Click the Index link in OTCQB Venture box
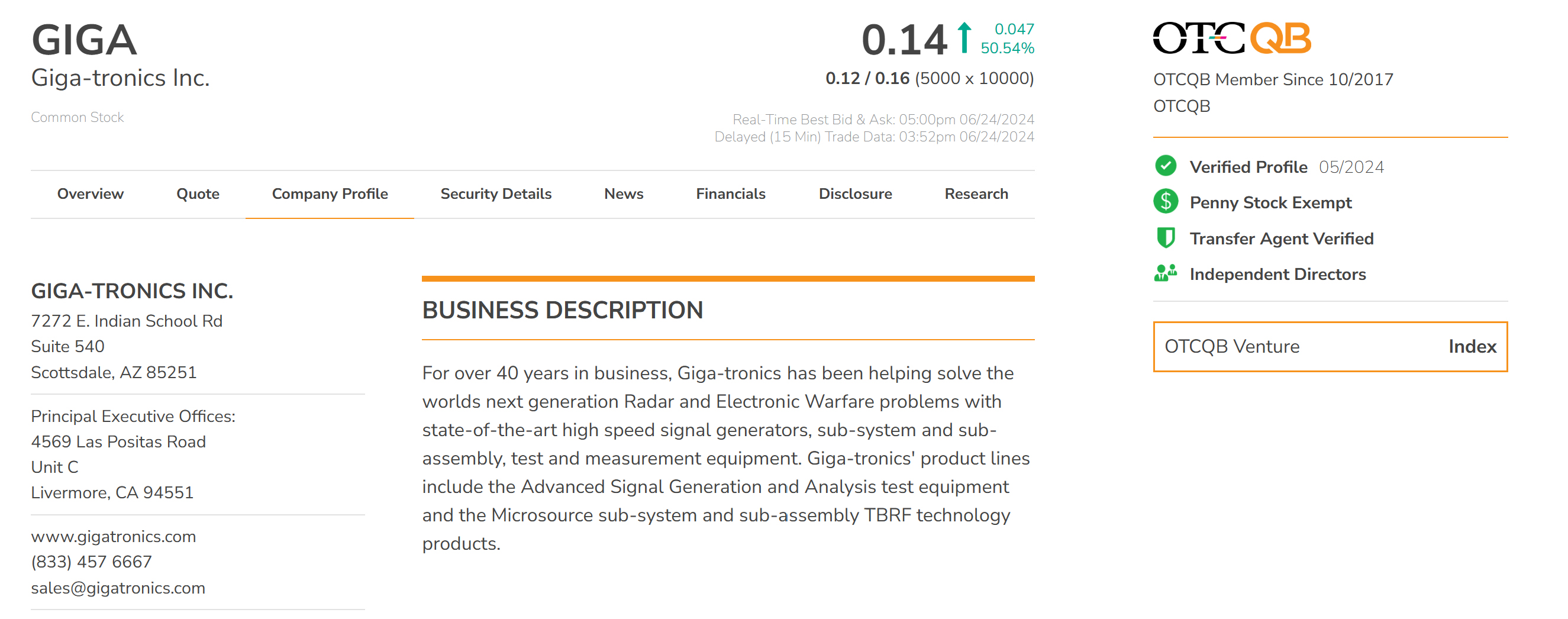 [x=1472, y=346]
